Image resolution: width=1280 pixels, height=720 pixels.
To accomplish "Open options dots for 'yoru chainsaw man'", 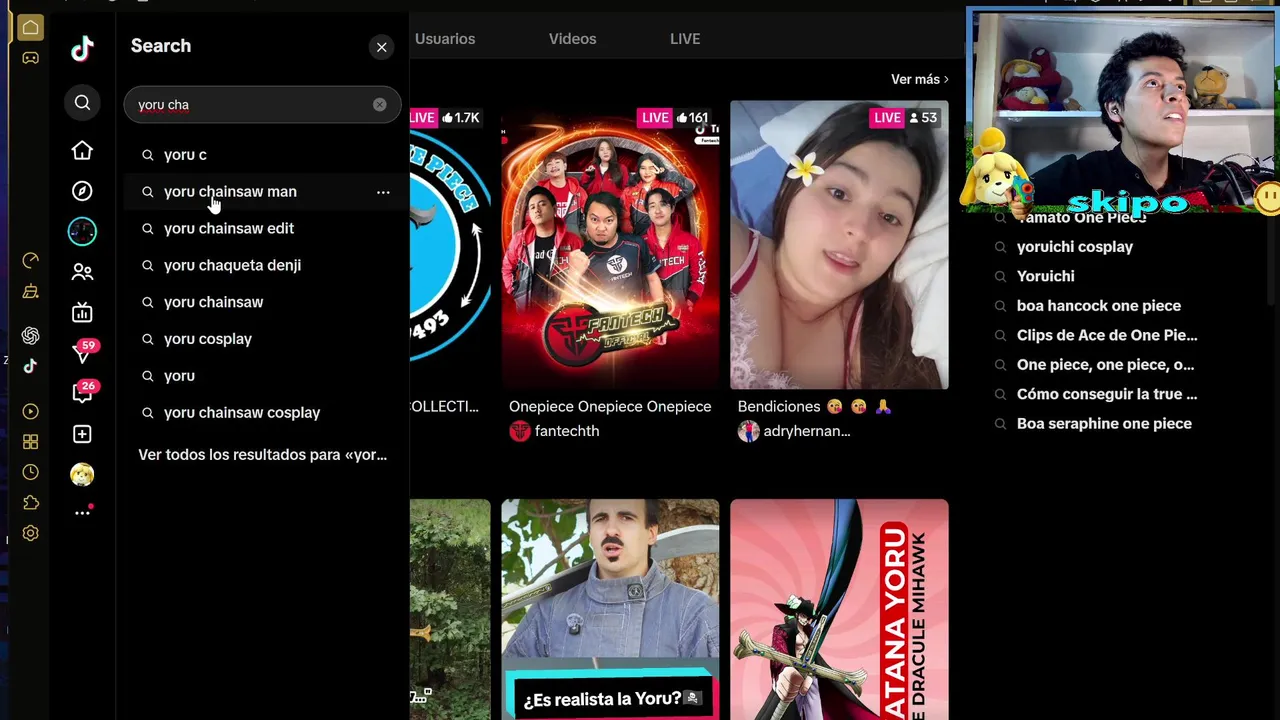I will click(x=383, y=192).
